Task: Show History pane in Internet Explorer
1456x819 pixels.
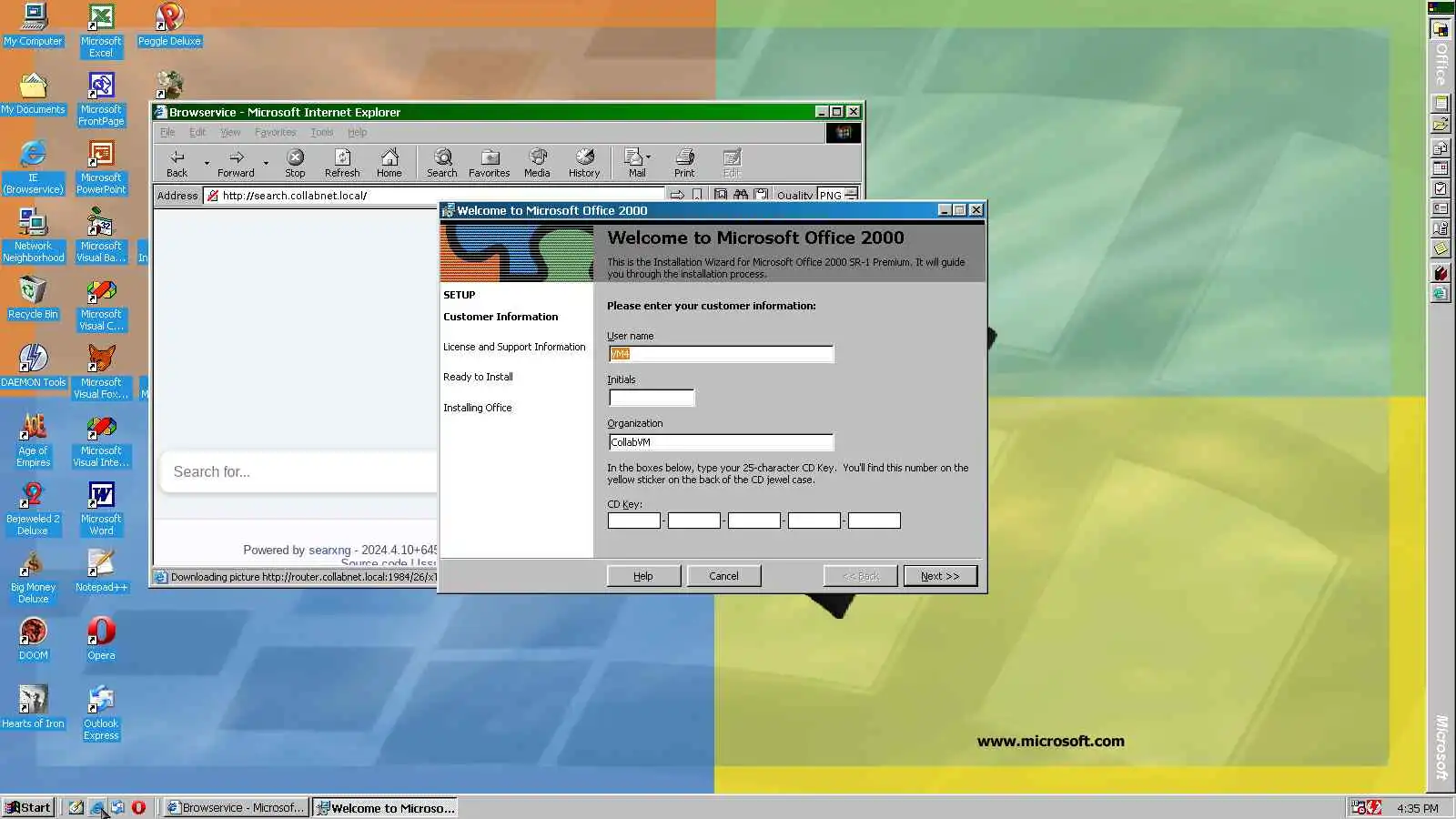Action: click(584, 163)
